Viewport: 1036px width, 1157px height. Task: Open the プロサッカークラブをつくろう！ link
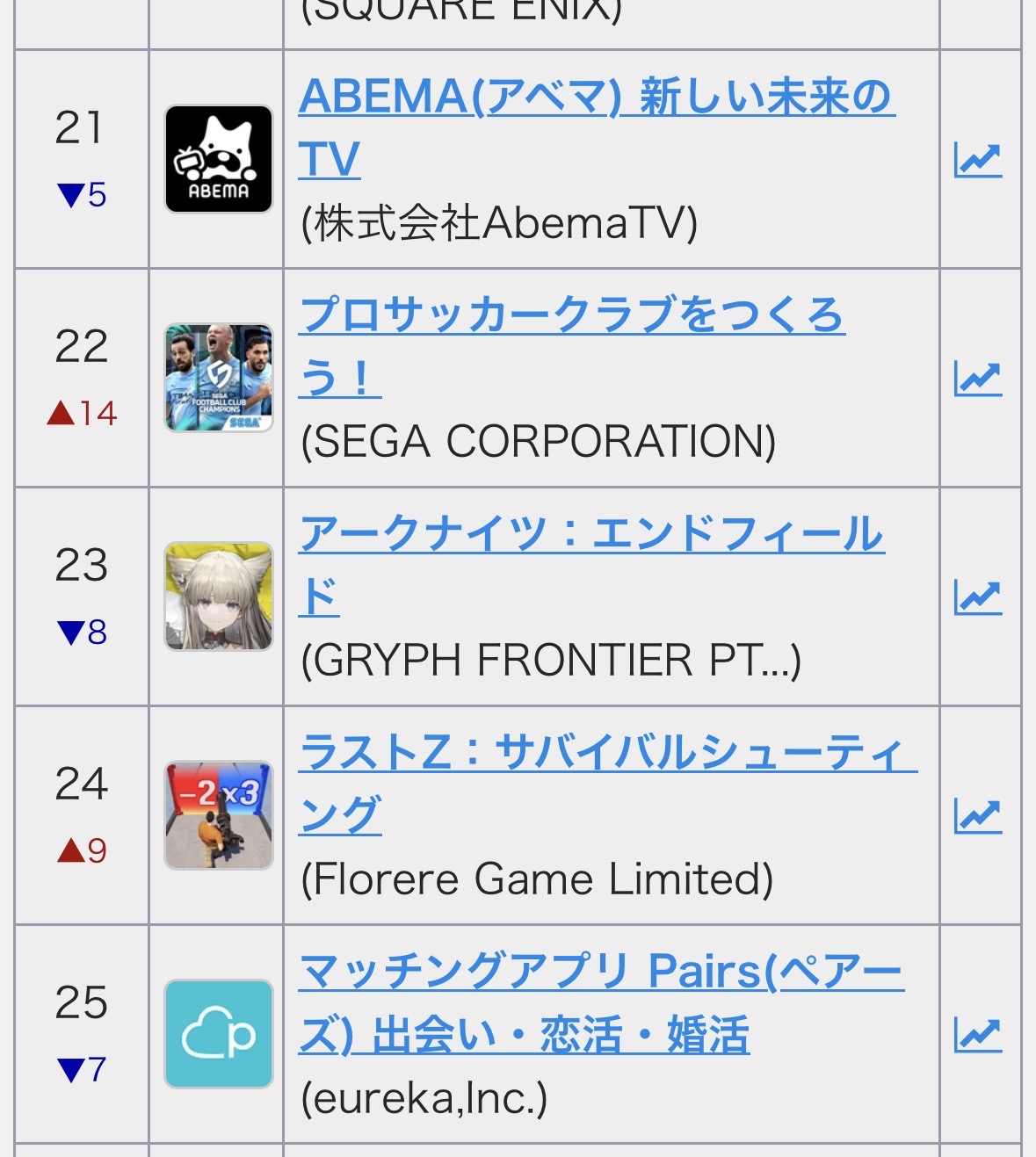tap(571, 315)
